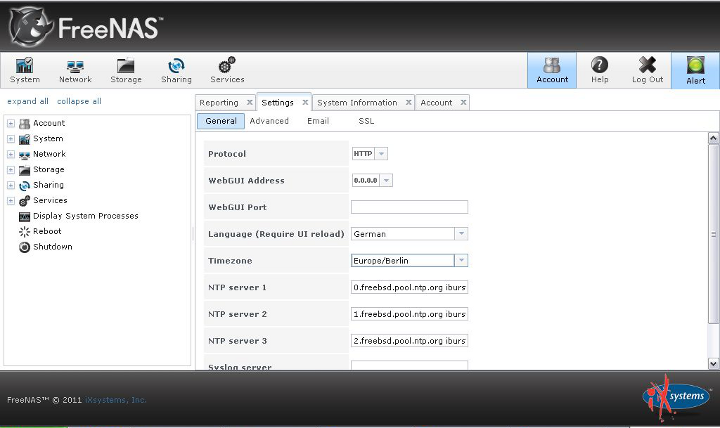This screenshot has width=720, height=428.
Task: Open the Sharing toolbar icon
Action: click(x=176, y=70)
